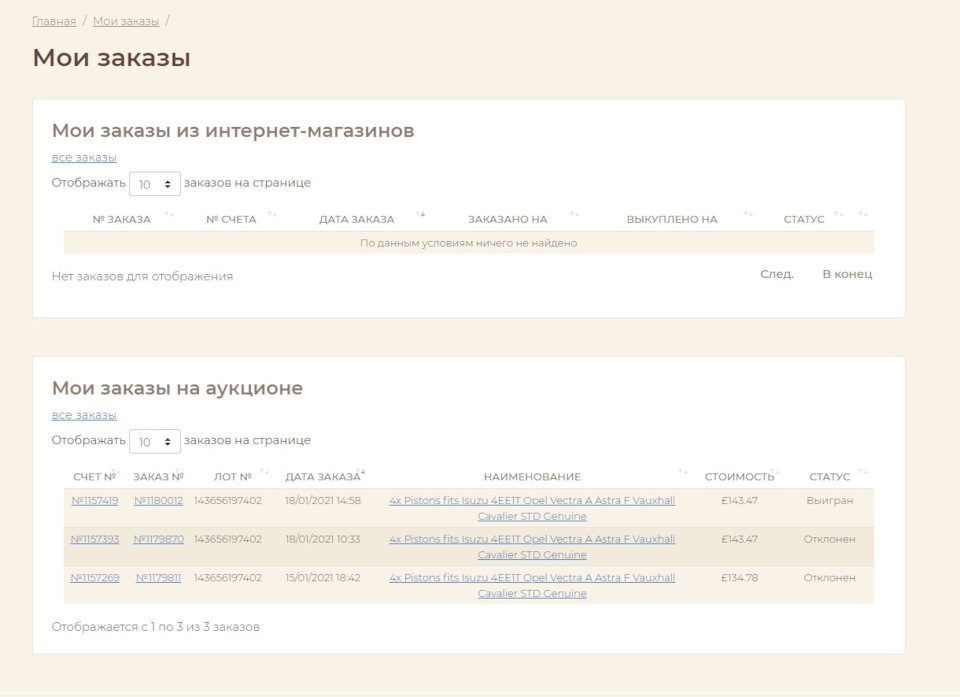Sort auction orders by СТАТУС column

(x=830, y=477)
